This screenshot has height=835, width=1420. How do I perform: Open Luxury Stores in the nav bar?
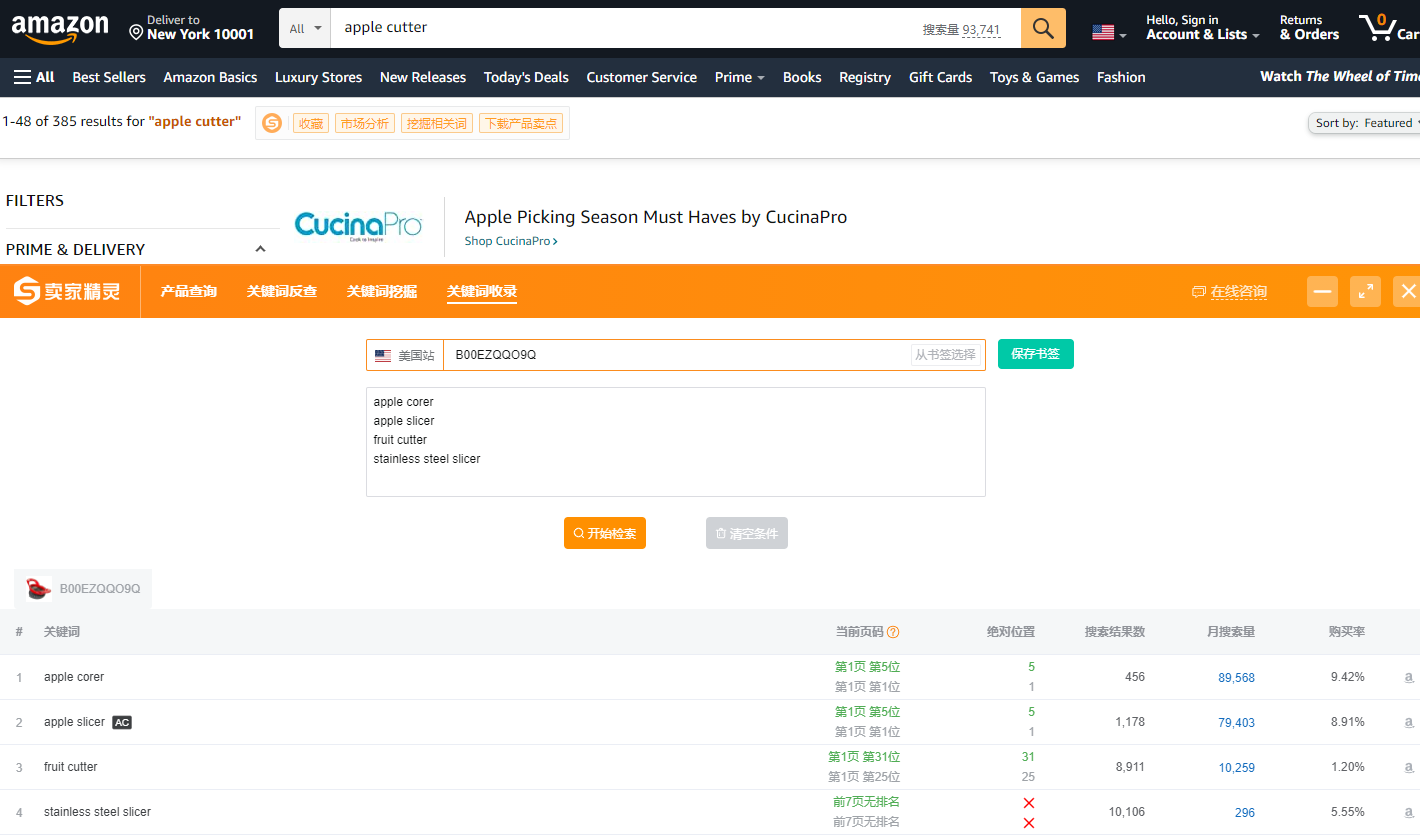pos(318,77)
